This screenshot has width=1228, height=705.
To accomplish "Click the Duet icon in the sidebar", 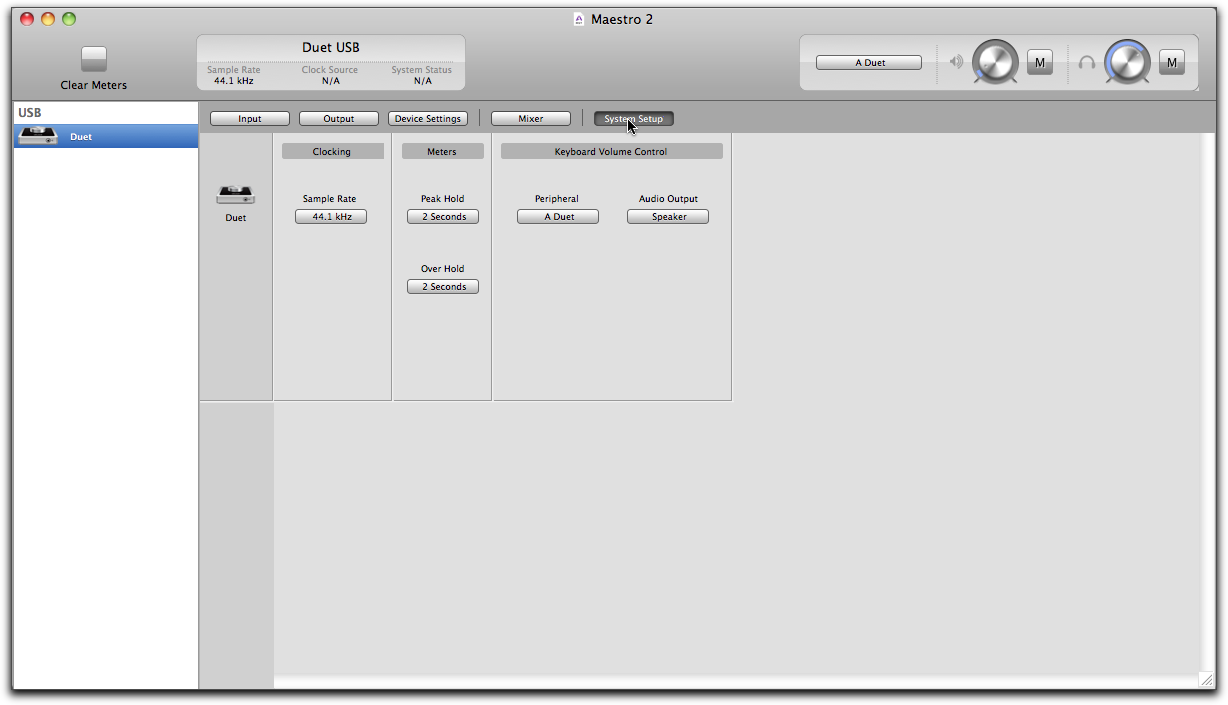I will (x=38, y=137).
